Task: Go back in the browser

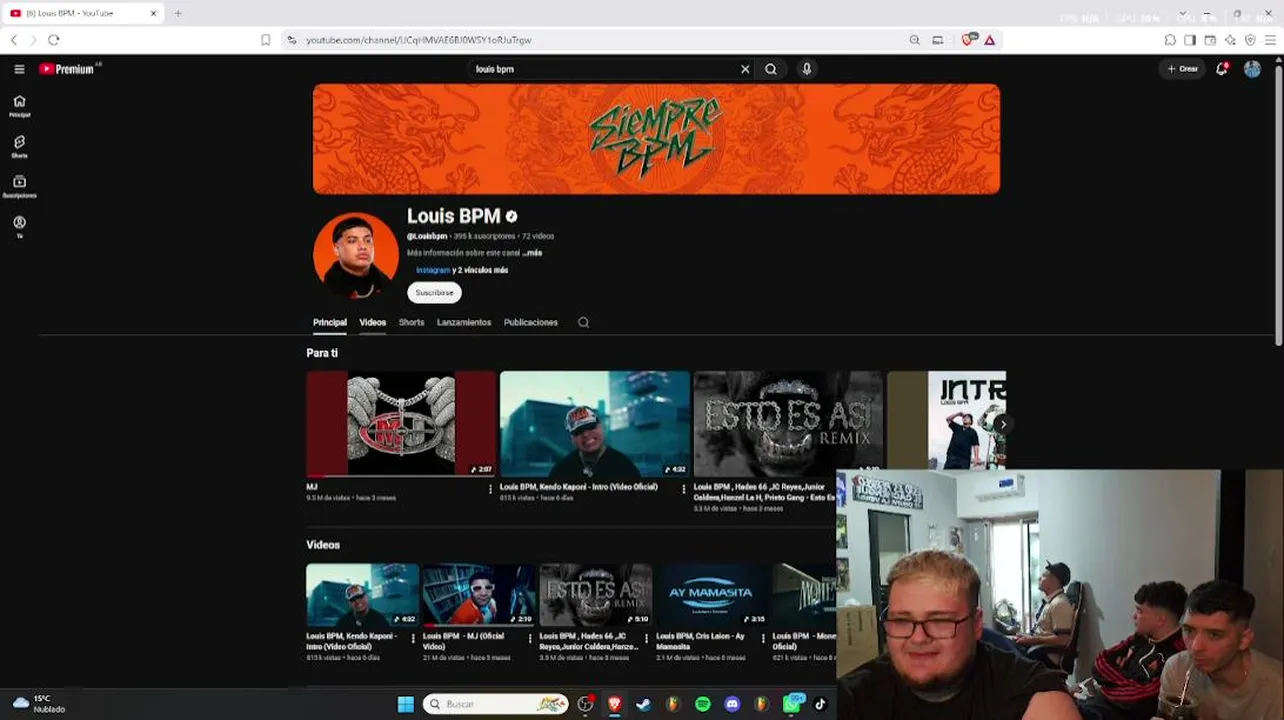Action: [x=14, y=40]
